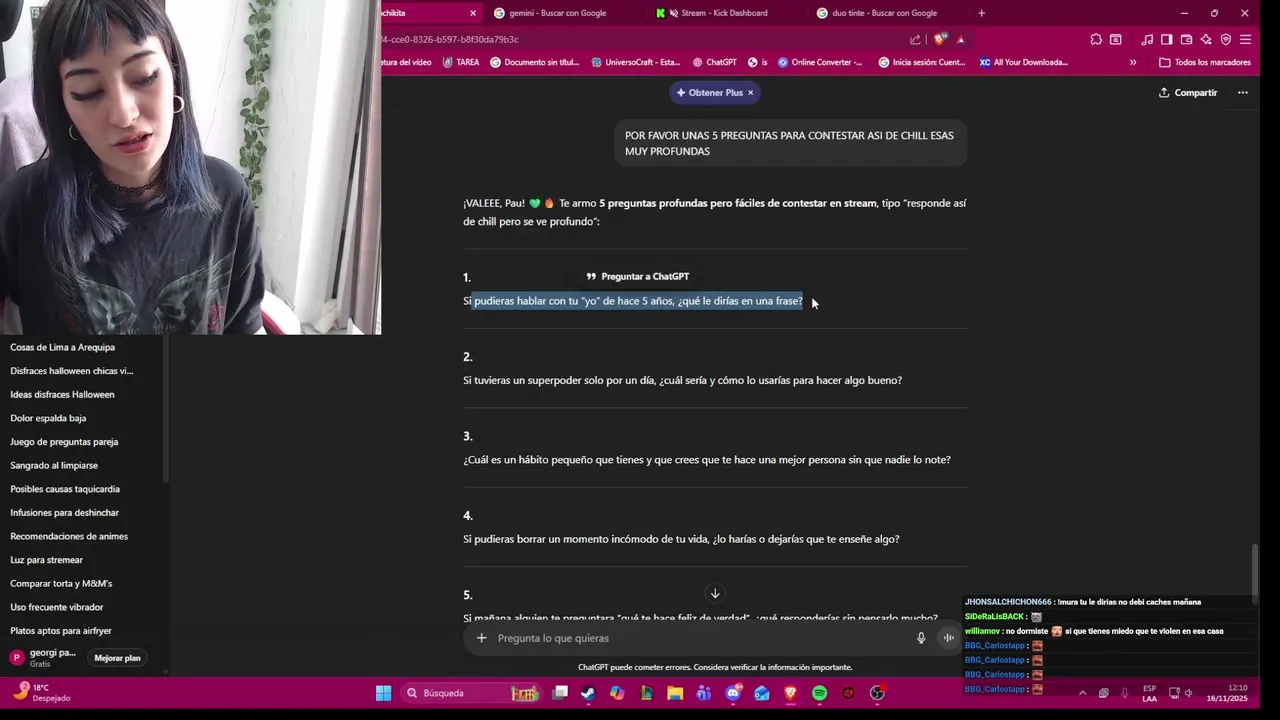Open Task View from the taskbar
The height and width of the screenshot is (720, 1280).
point(560,693)
